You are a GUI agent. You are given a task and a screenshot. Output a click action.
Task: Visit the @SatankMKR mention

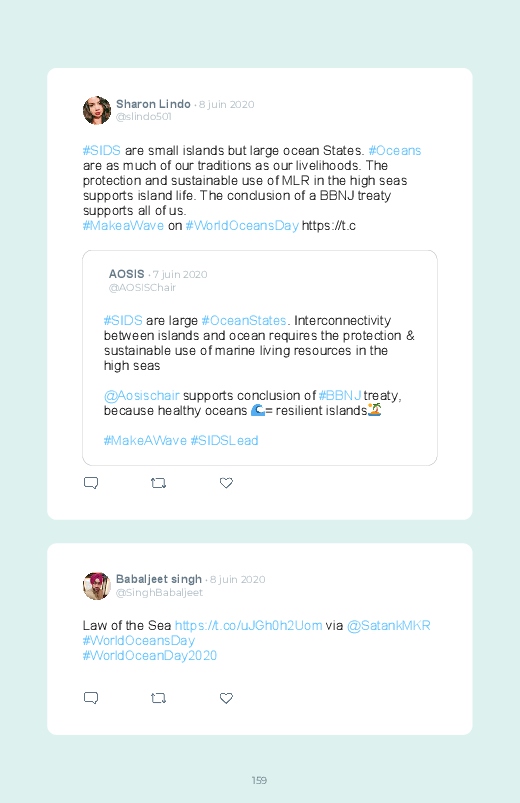389,626
